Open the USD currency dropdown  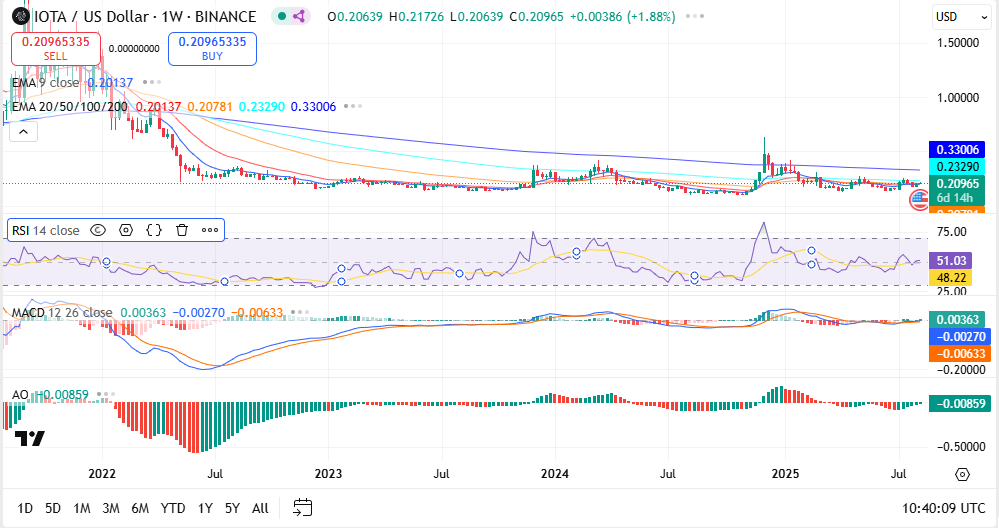tap(961, 17)
